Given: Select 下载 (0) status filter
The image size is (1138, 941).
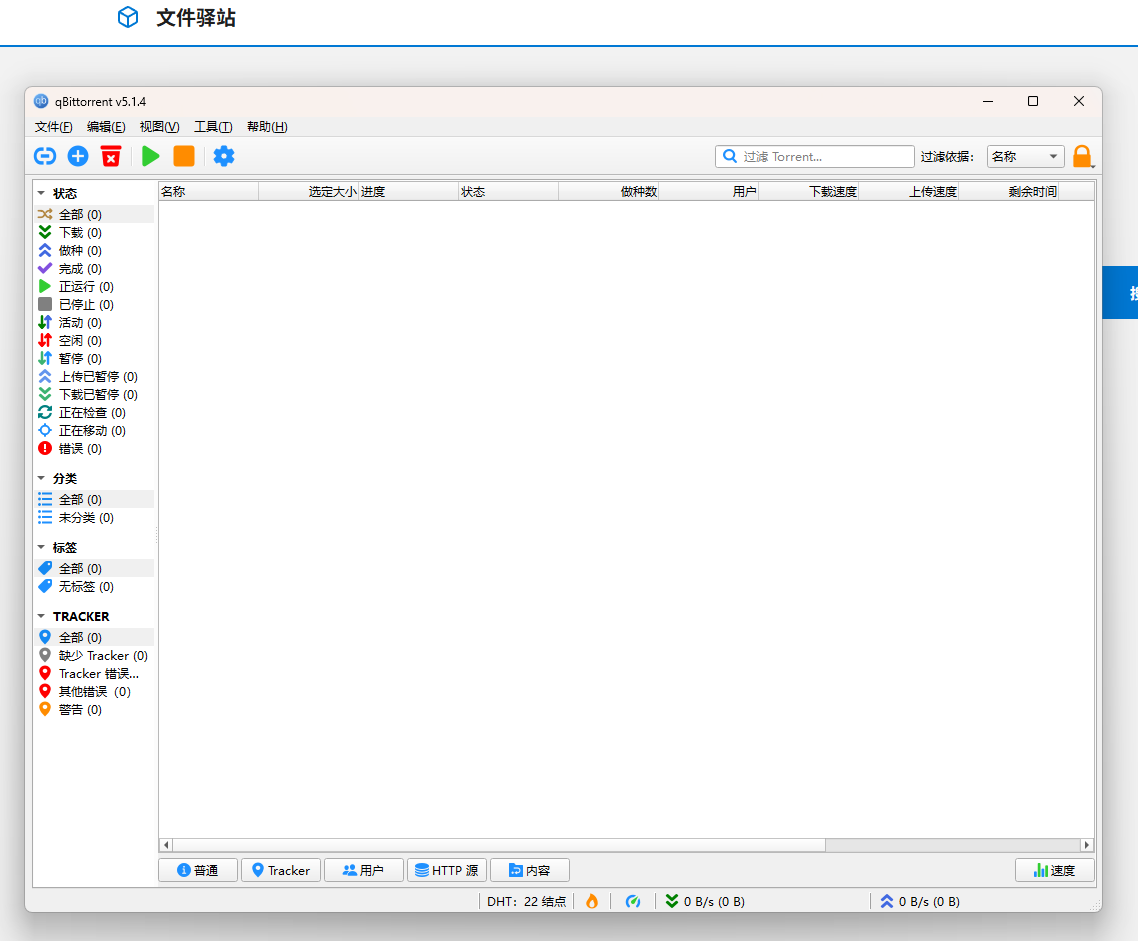Looking at the screenshot, I should [79, 233].
